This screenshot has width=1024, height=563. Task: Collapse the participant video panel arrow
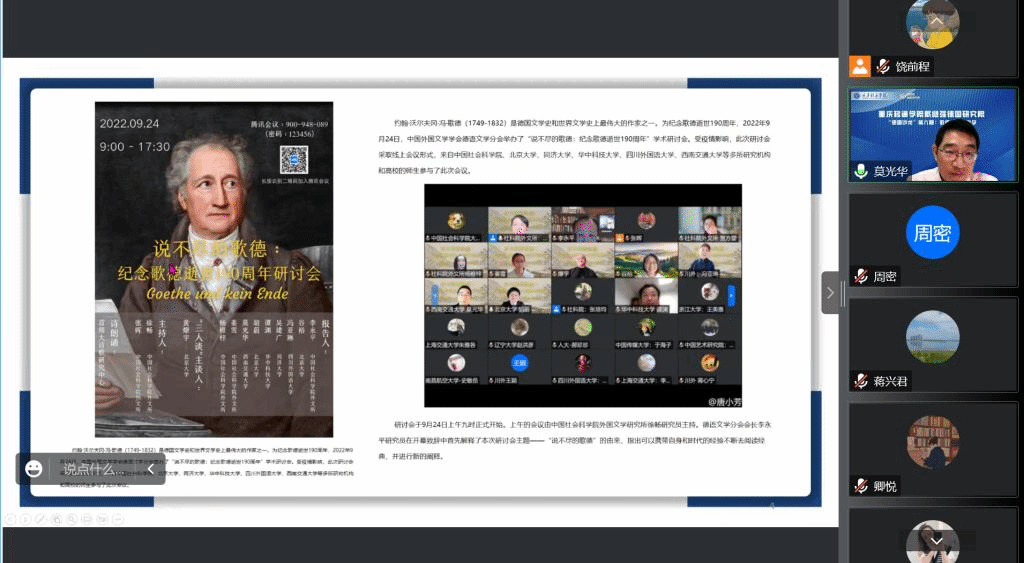coord(830,293)
